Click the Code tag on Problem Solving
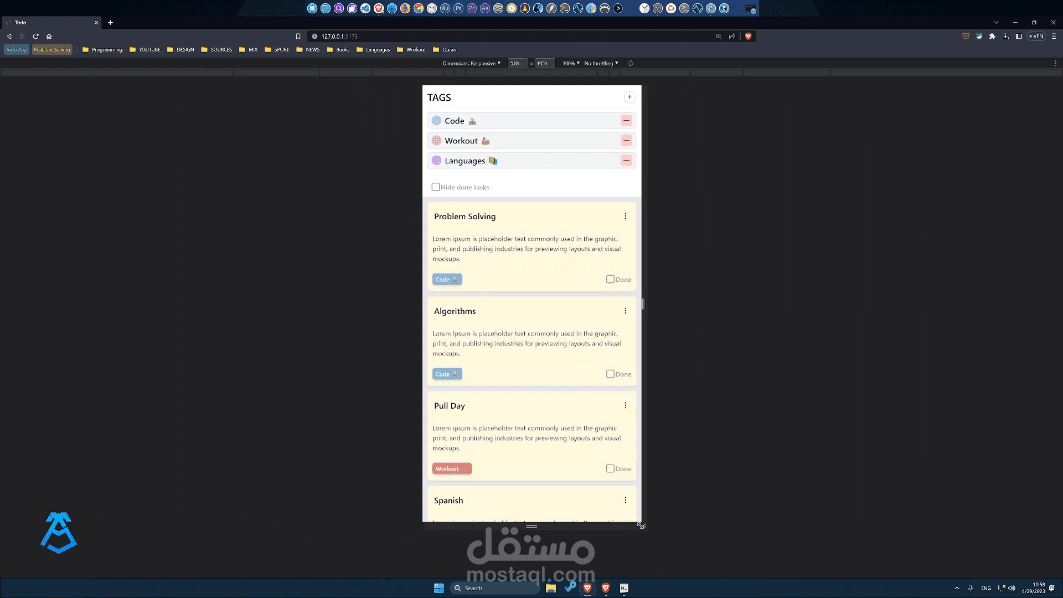 point(447,279)
